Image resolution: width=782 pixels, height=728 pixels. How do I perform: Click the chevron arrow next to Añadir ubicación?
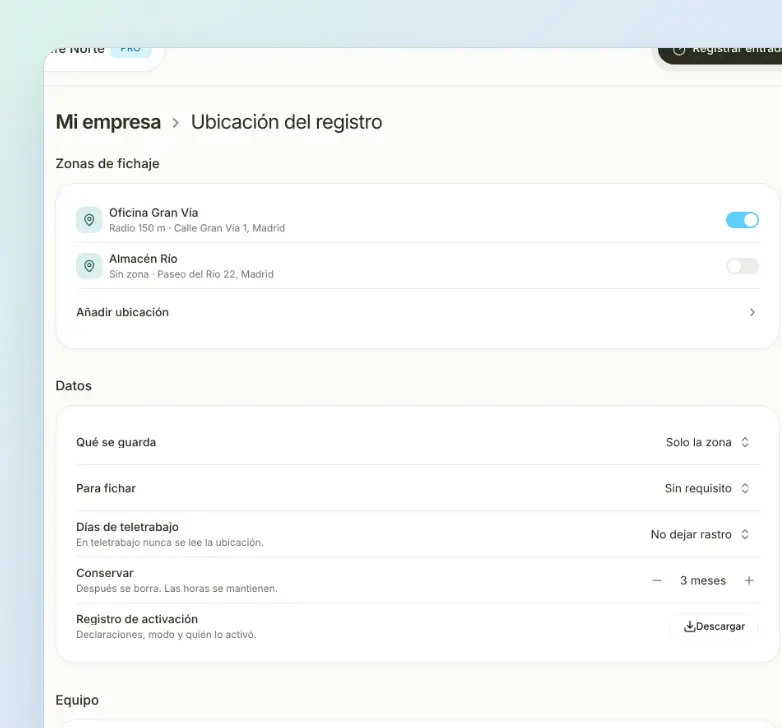click(x=752, y=312)
